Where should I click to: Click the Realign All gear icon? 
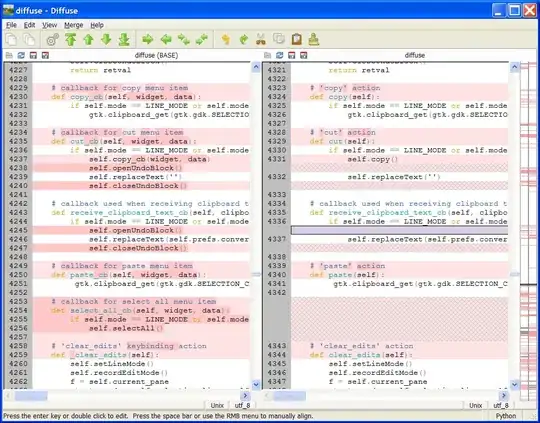click(x=52, y=40)
